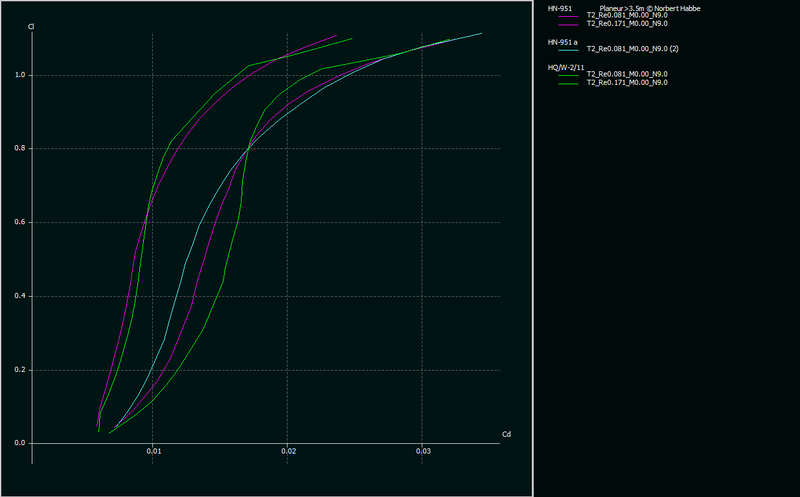Image resolution: width=800 pixels, height=497 pixels.
Task: Click the 0.8 tick label on Cl axis
Action: (22, 148)
